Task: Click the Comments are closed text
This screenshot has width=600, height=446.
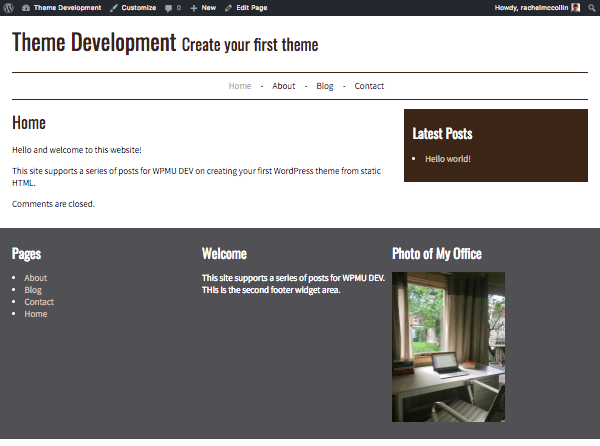Action: pyautogui.click(x=53, y=204)
